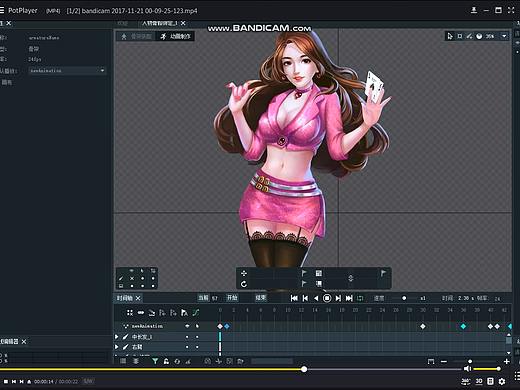
Task: Open the default animation dropdown
Action: click(67, 71)
